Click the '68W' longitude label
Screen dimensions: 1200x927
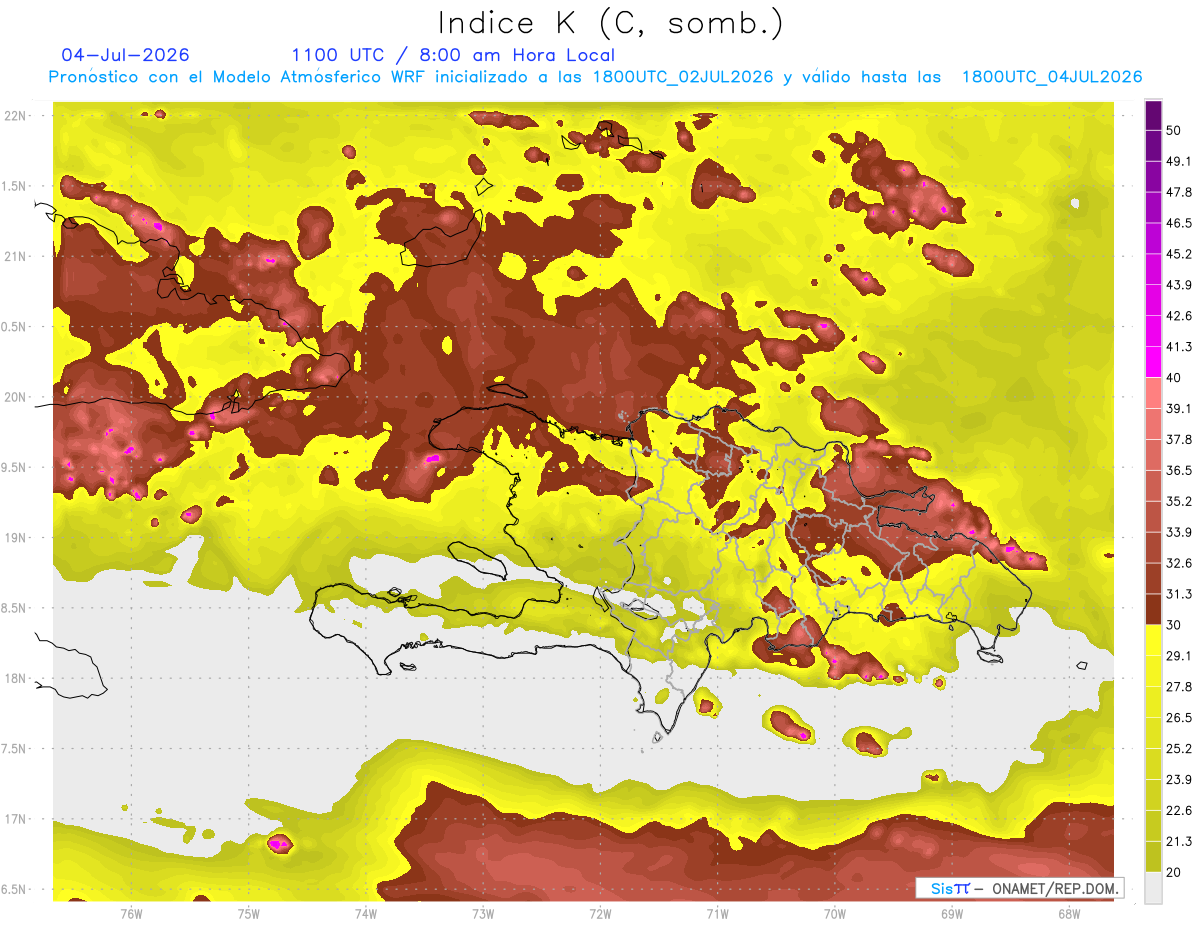[1069, 914]
